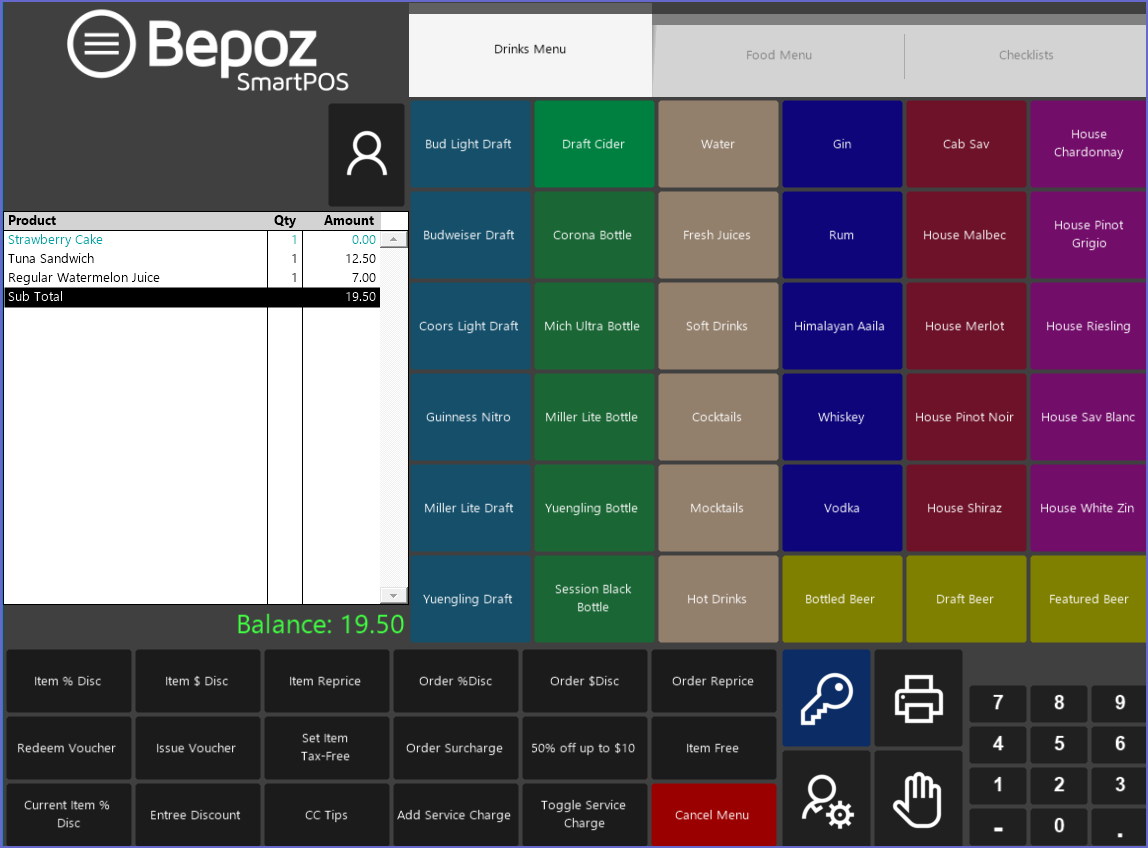Select the green Draft Cider tile
Image resolution: width=1148 pixels, height=848 pixels.
pyautogui.click(x=593, y=144)
